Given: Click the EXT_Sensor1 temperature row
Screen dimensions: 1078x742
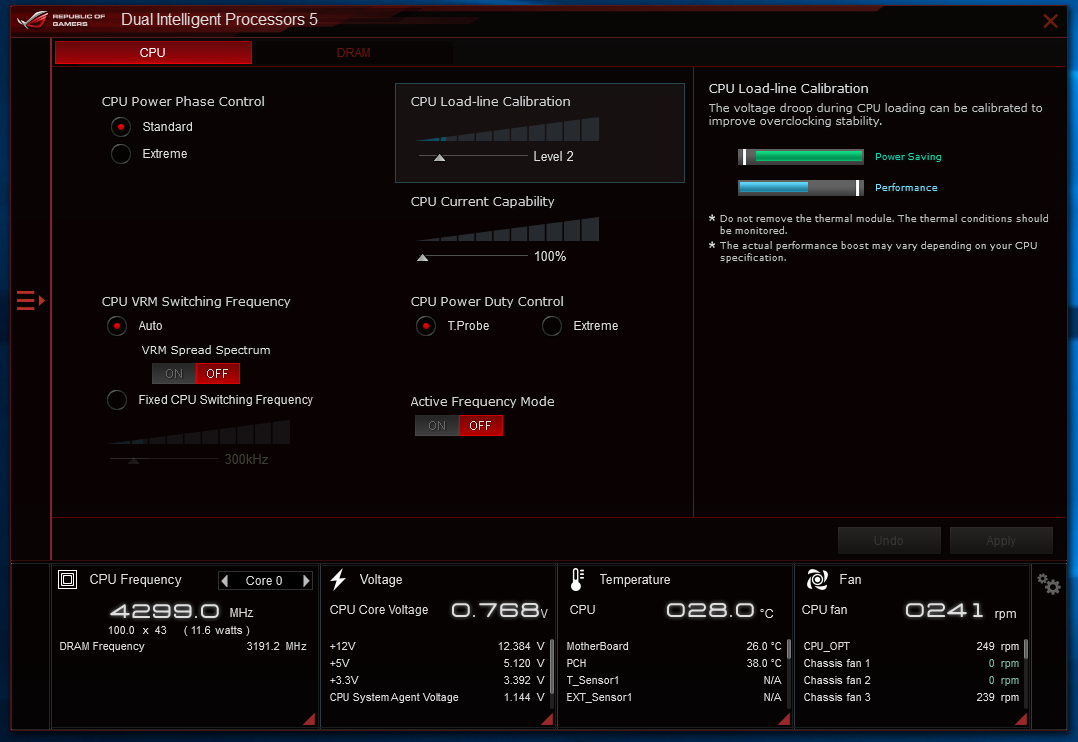Looking at the screenshot, I should tap(674, 697).
